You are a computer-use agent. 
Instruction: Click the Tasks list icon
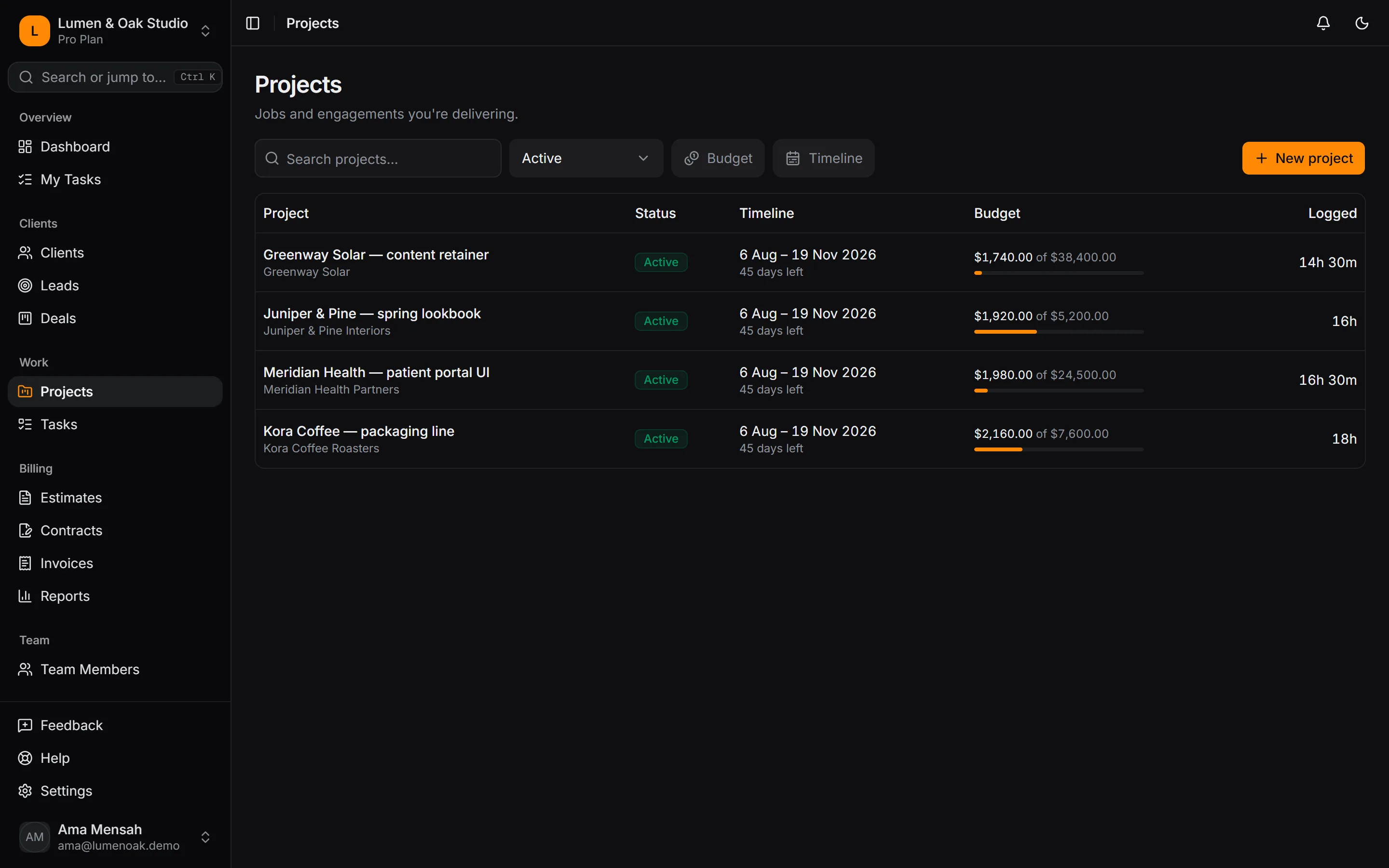tap(25, 424)
